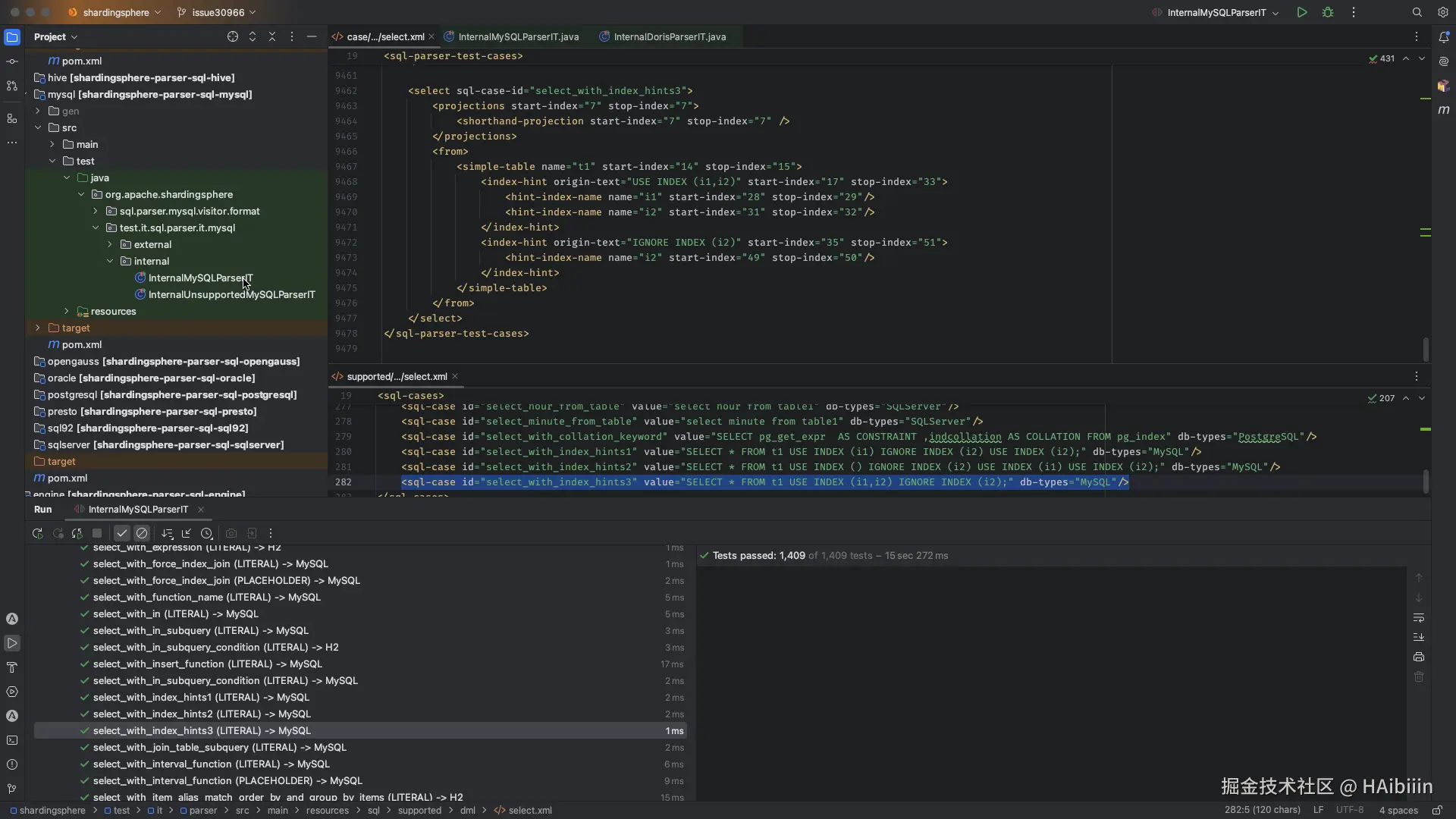Run InternalMySQLParserIT with the green play button
This screenshot has height=819, width=1456.
coord(1302,12)
